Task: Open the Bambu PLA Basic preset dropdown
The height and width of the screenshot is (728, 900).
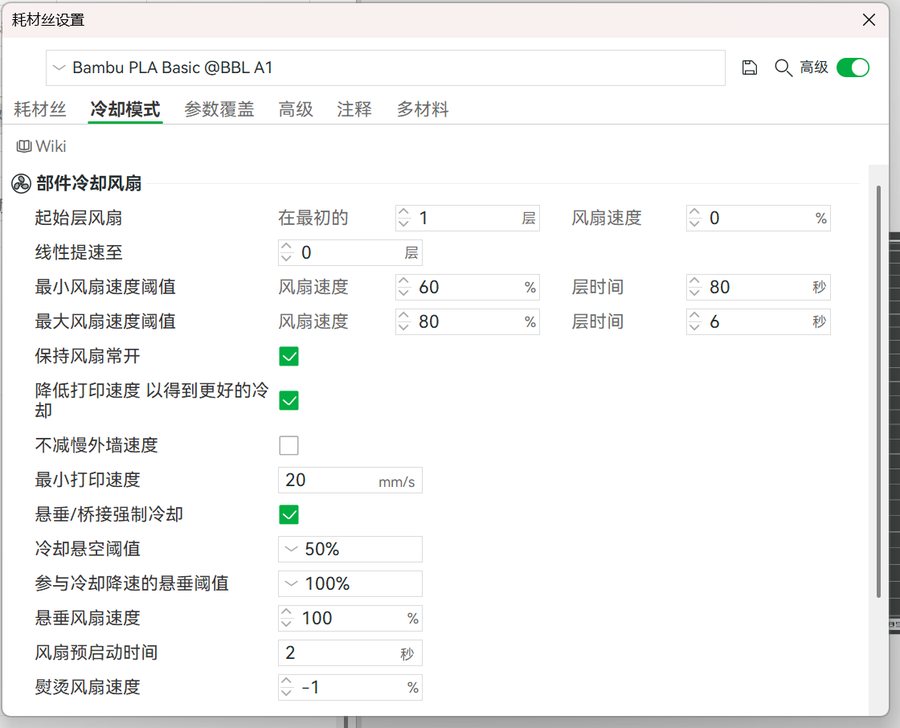Action: click(386, 68)
